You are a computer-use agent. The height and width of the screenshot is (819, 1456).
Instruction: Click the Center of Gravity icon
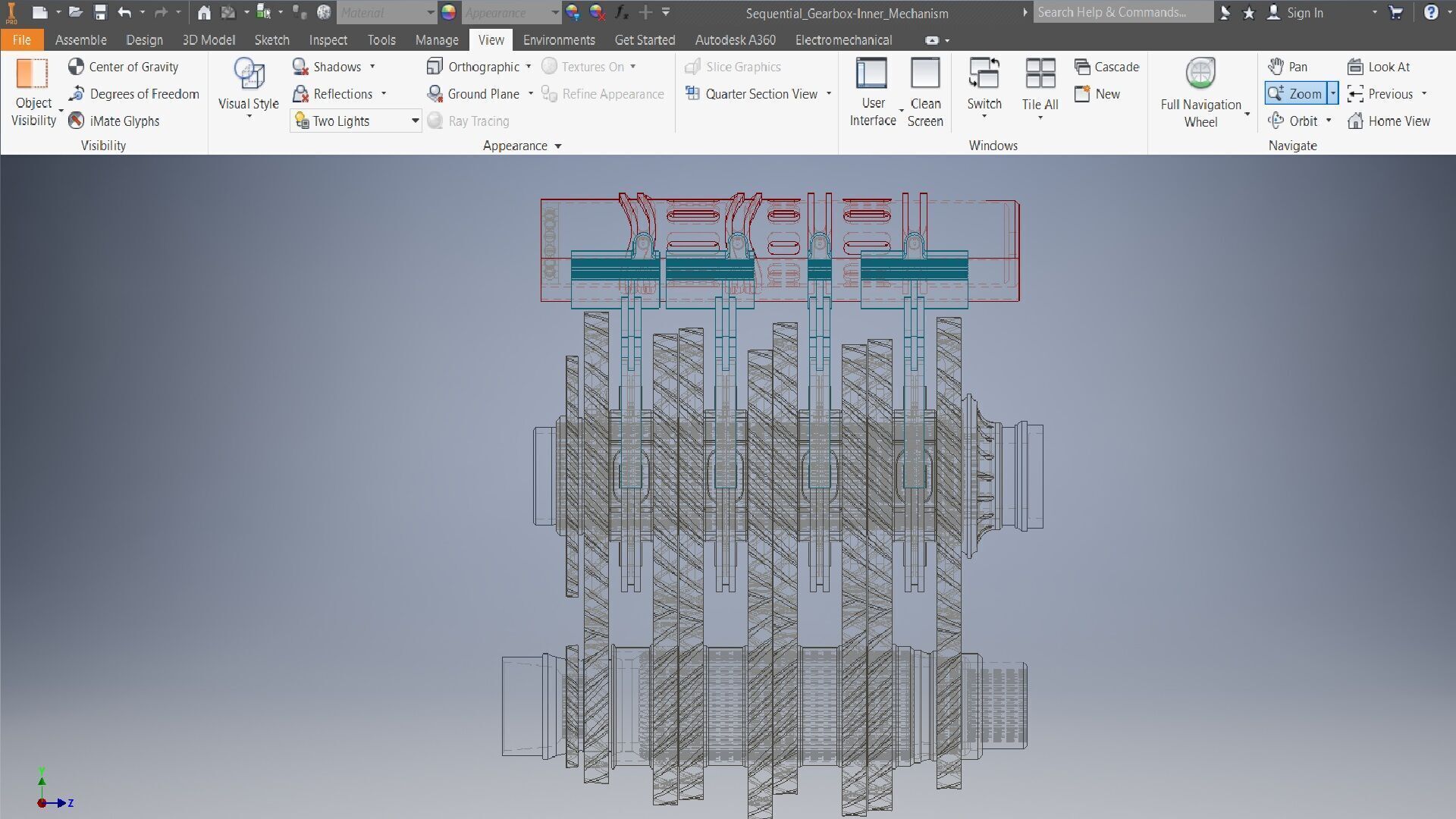(x=76, y=67)
